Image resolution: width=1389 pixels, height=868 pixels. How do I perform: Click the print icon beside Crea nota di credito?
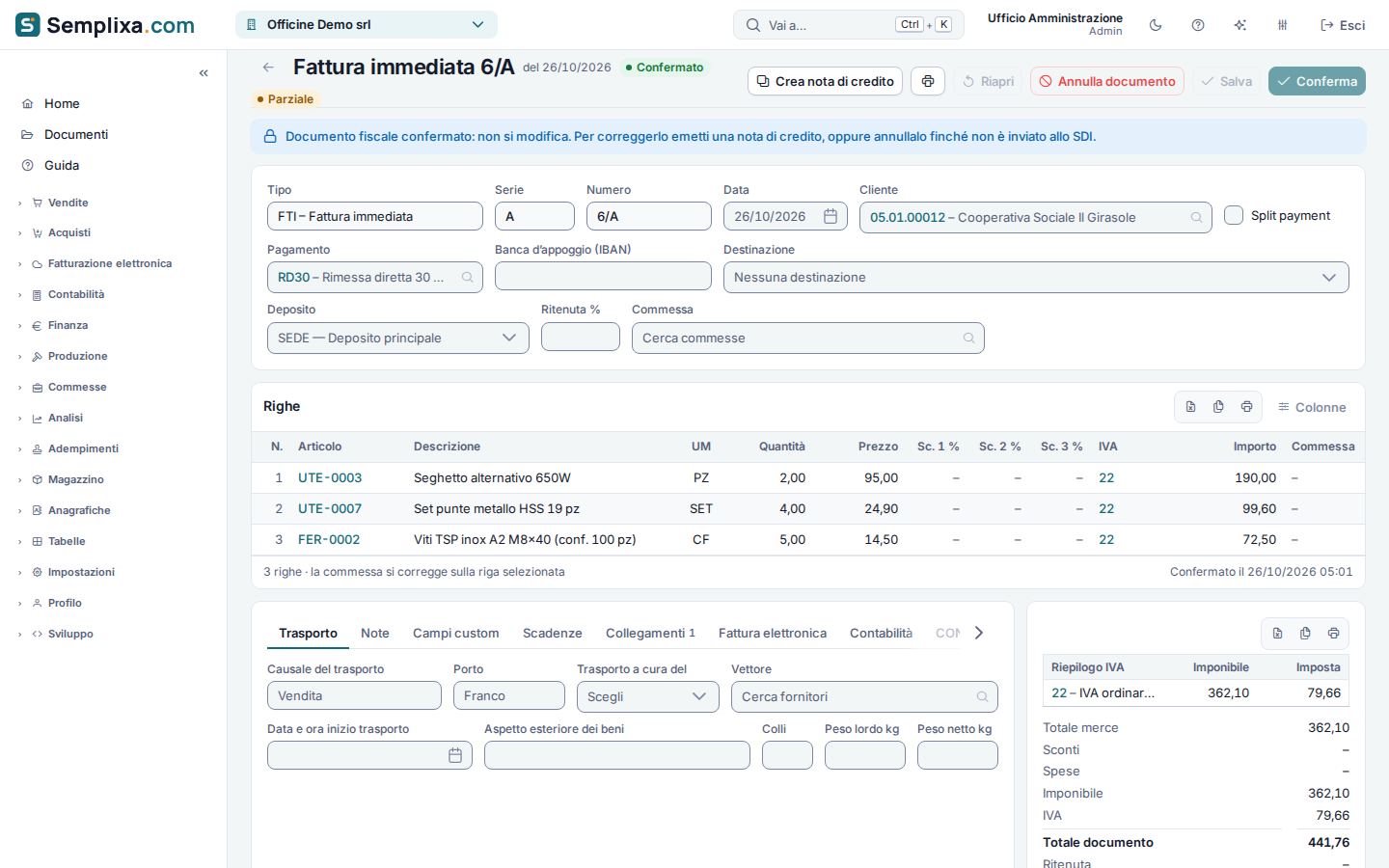coord(928,81)
